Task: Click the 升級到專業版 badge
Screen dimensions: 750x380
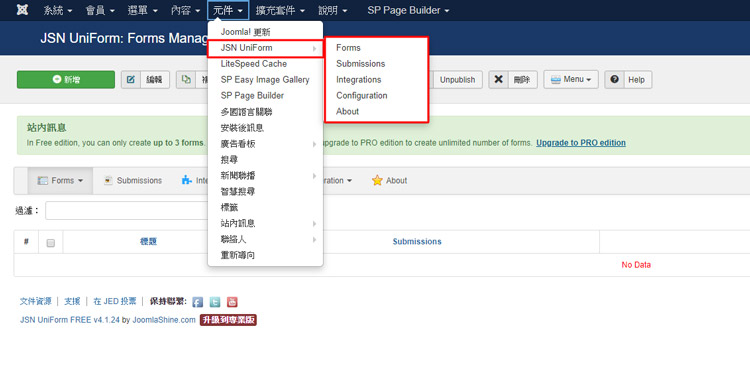Action: tap(228, 320)
